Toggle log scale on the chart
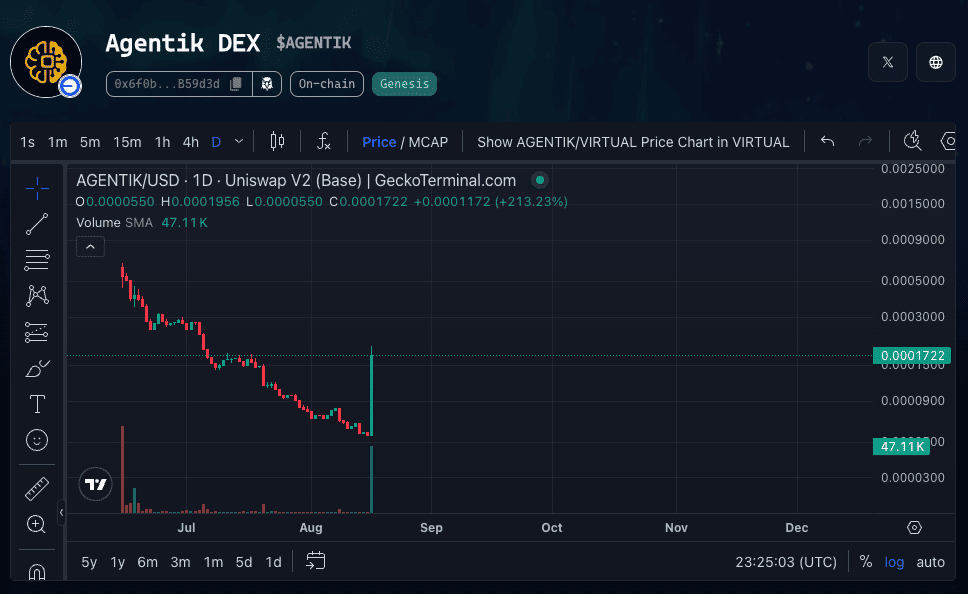The height and width of the screenshot is (594, 968). click(x=894, y=562)
